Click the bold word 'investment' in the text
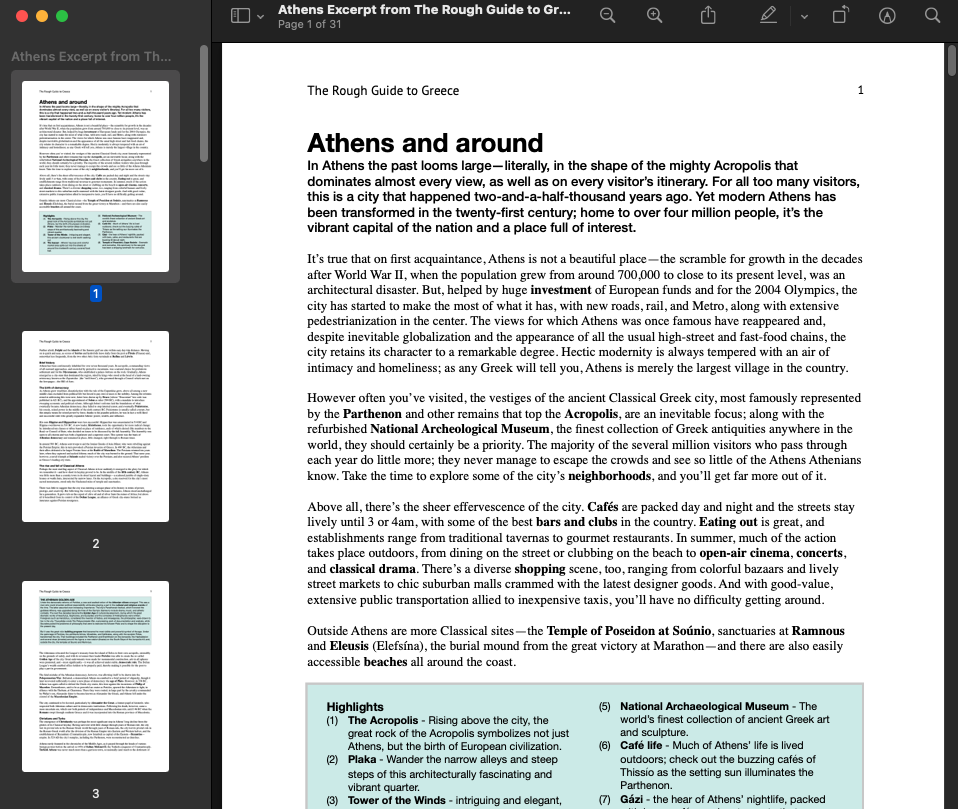This screenshot has height=809, width=958. pyautogui.click(x=560, y=290)
